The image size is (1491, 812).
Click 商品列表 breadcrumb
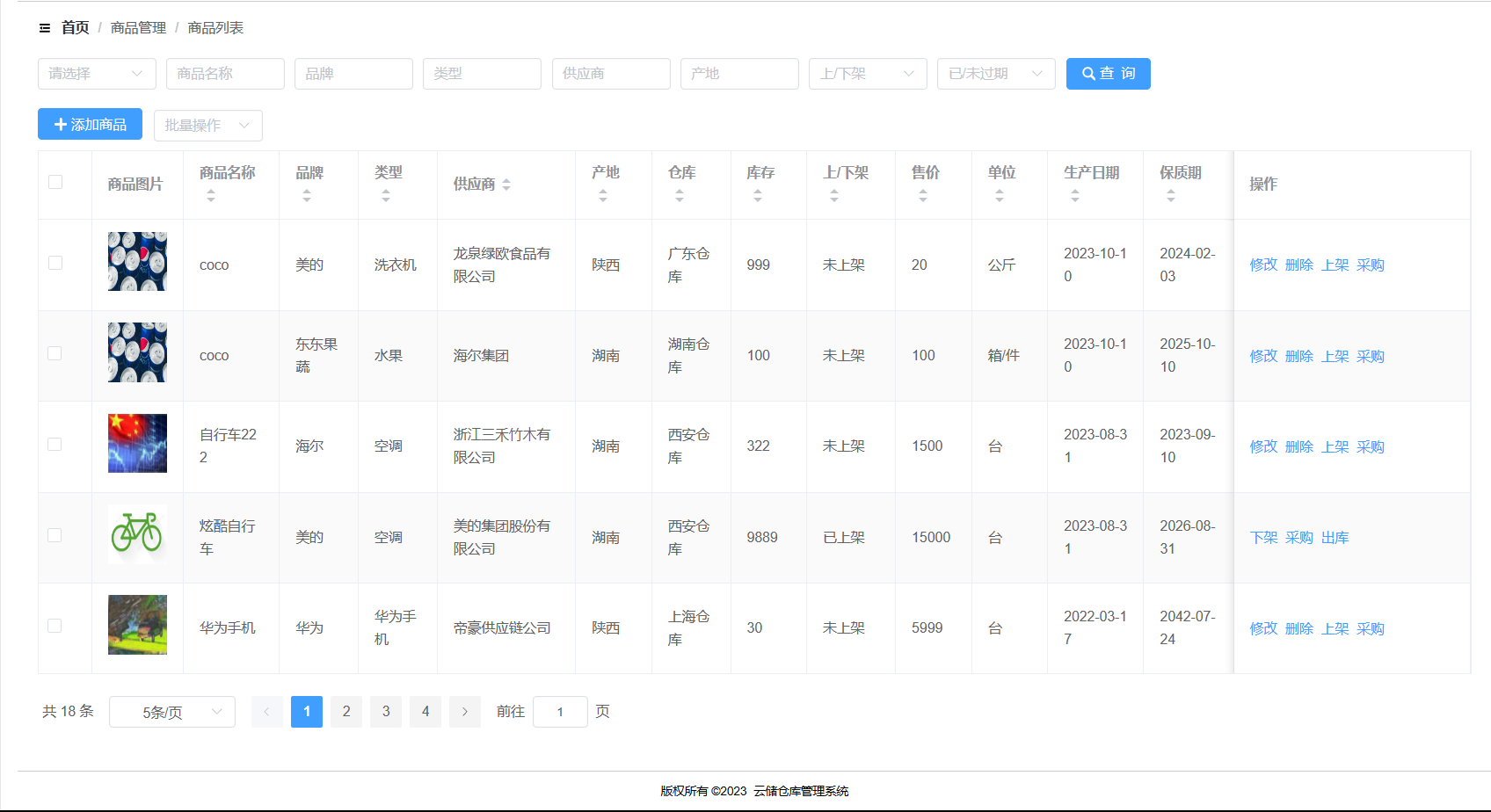[x=215, y=28]
